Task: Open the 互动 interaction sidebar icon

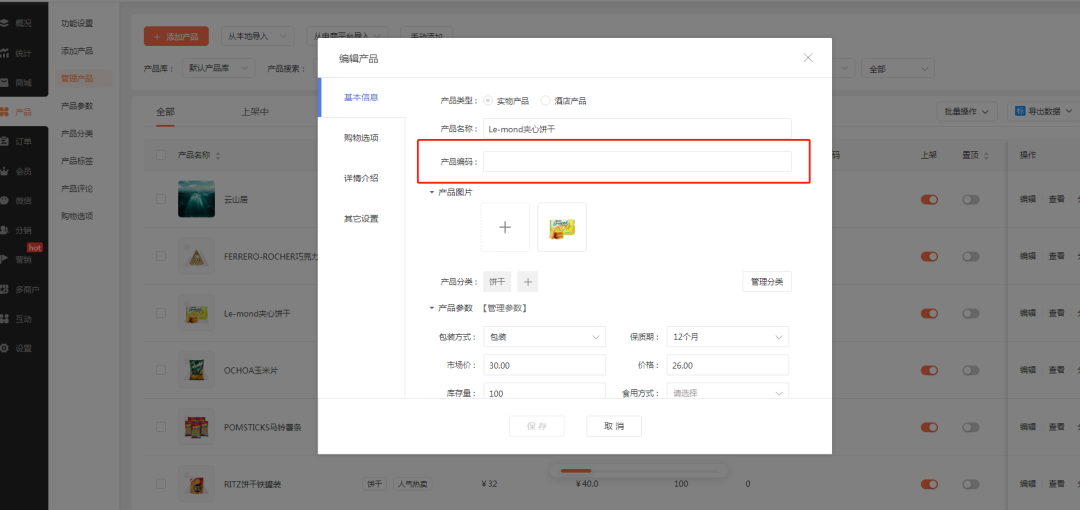Action: pyautogui.click(x=5, y=319)
